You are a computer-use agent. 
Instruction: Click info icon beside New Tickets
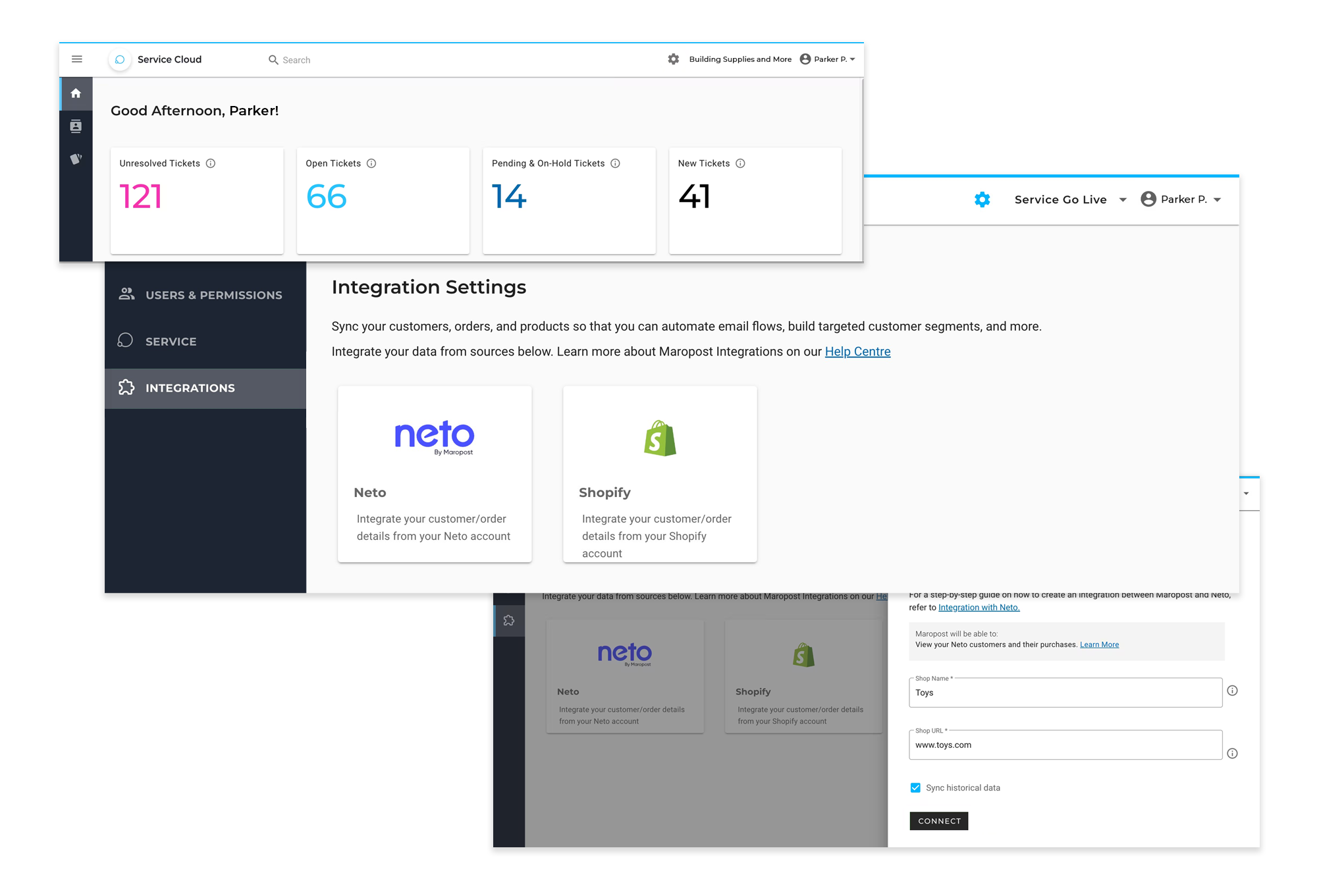click(740, 163)
